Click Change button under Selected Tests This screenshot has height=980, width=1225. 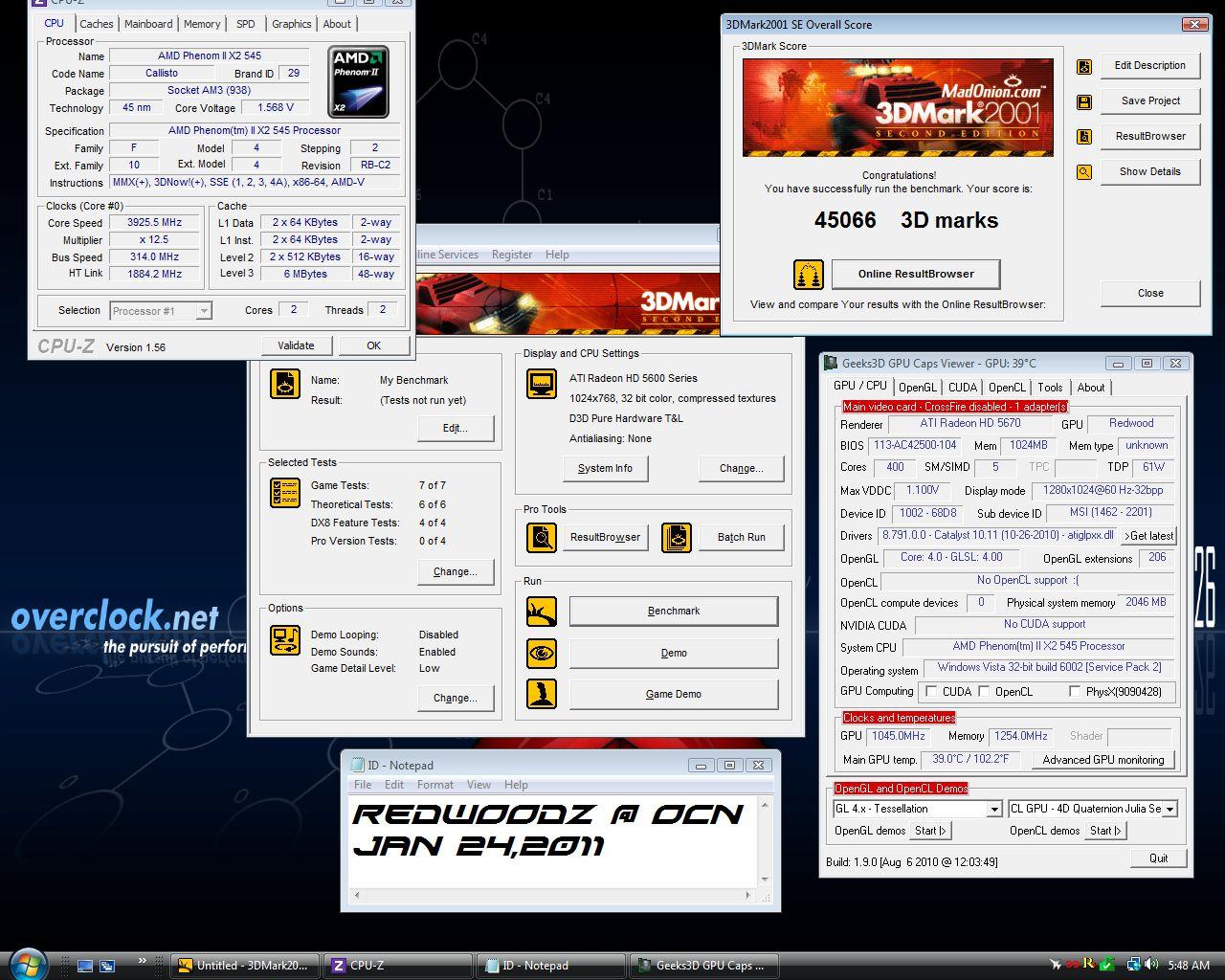(x=456, y=571)
